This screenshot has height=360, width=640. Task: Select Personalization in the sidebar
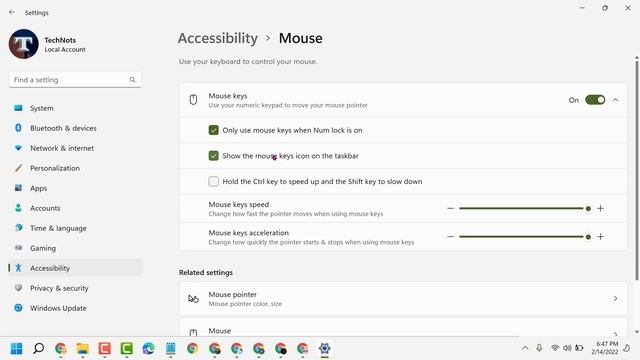[75, 168]
